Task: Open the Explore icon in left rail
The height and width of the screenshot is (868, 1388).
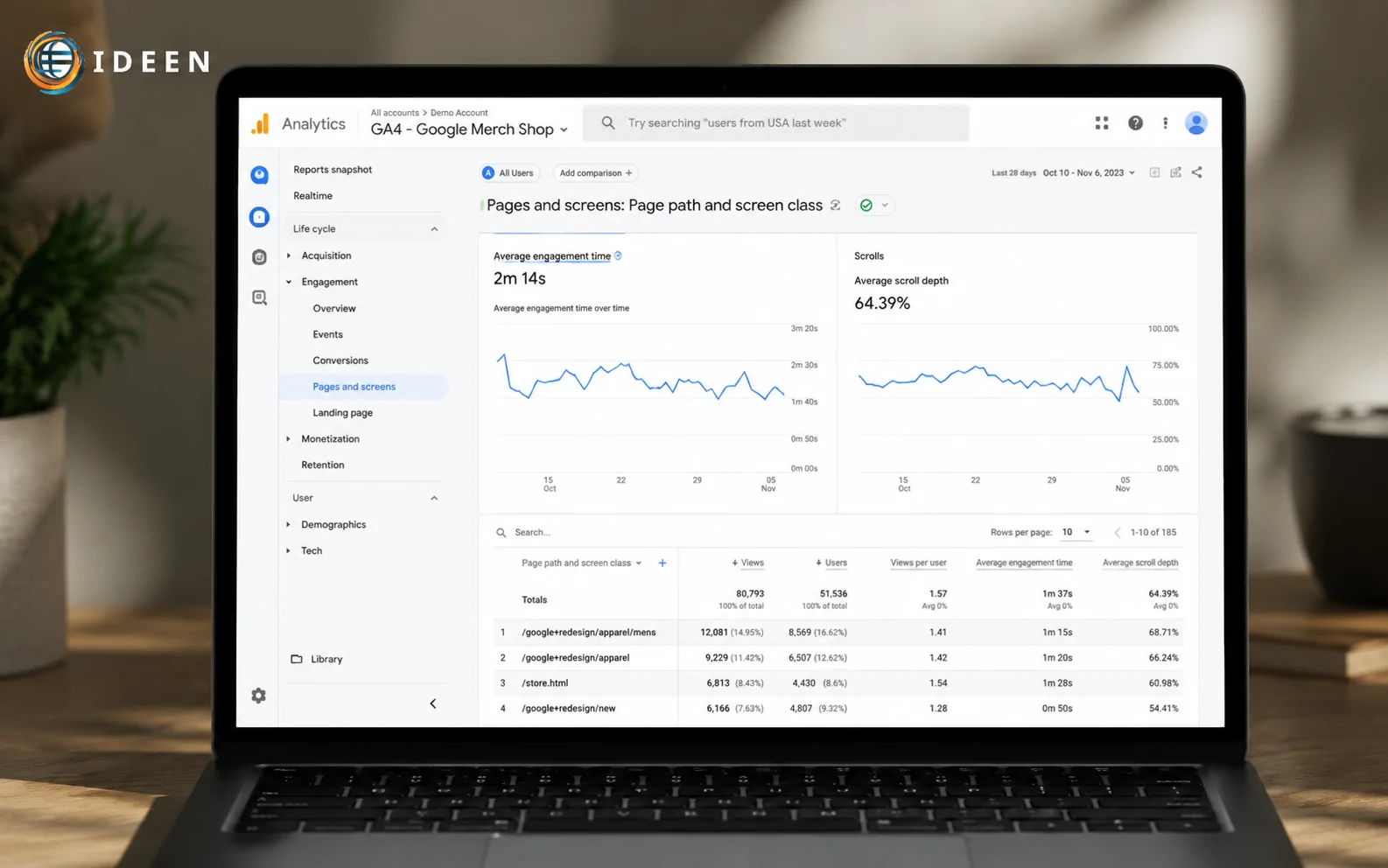Action: point(259,256)
